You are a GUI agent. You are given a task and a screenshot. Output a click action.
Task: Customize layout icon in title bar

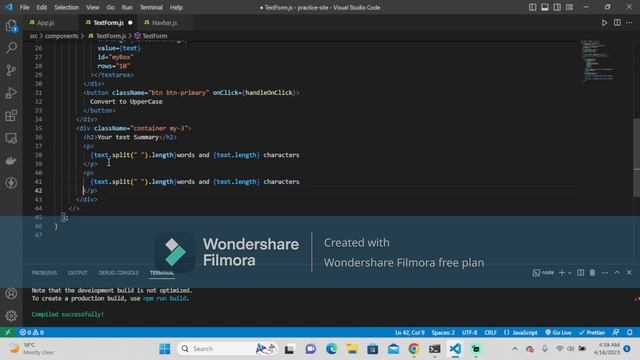tap(569, 7)
